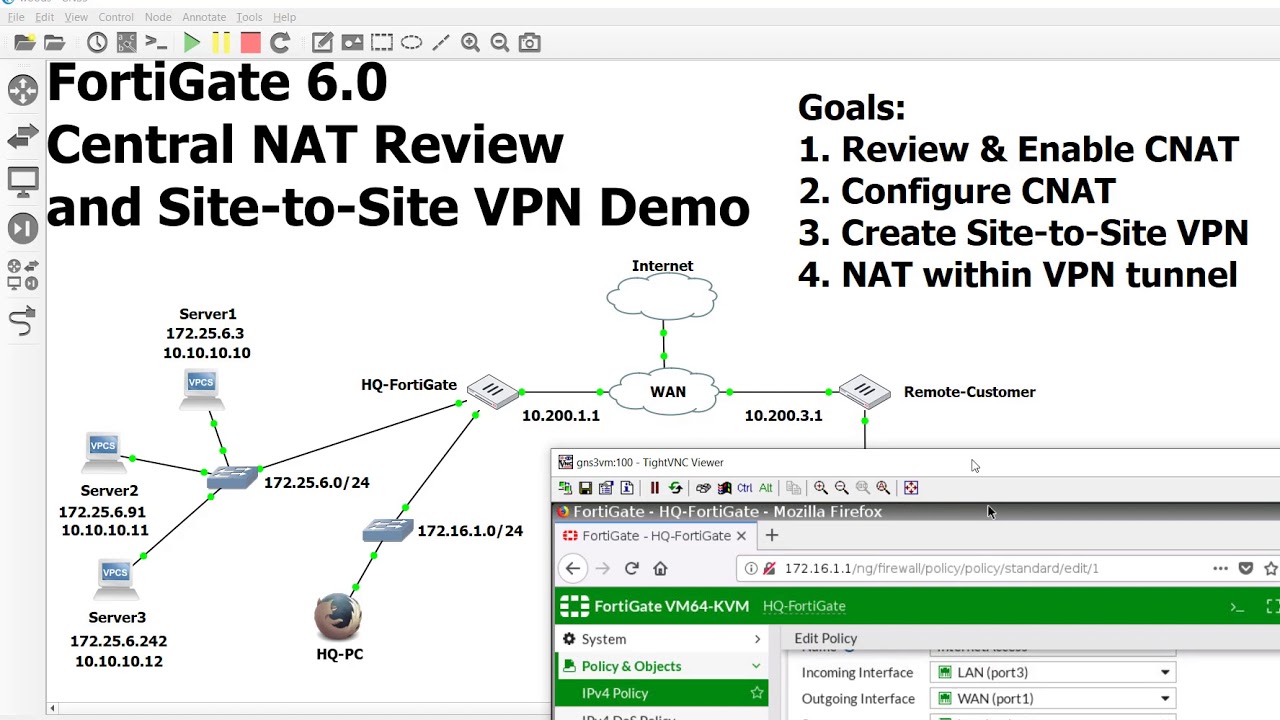Browse end devices monitor icon

pos(22,182)
